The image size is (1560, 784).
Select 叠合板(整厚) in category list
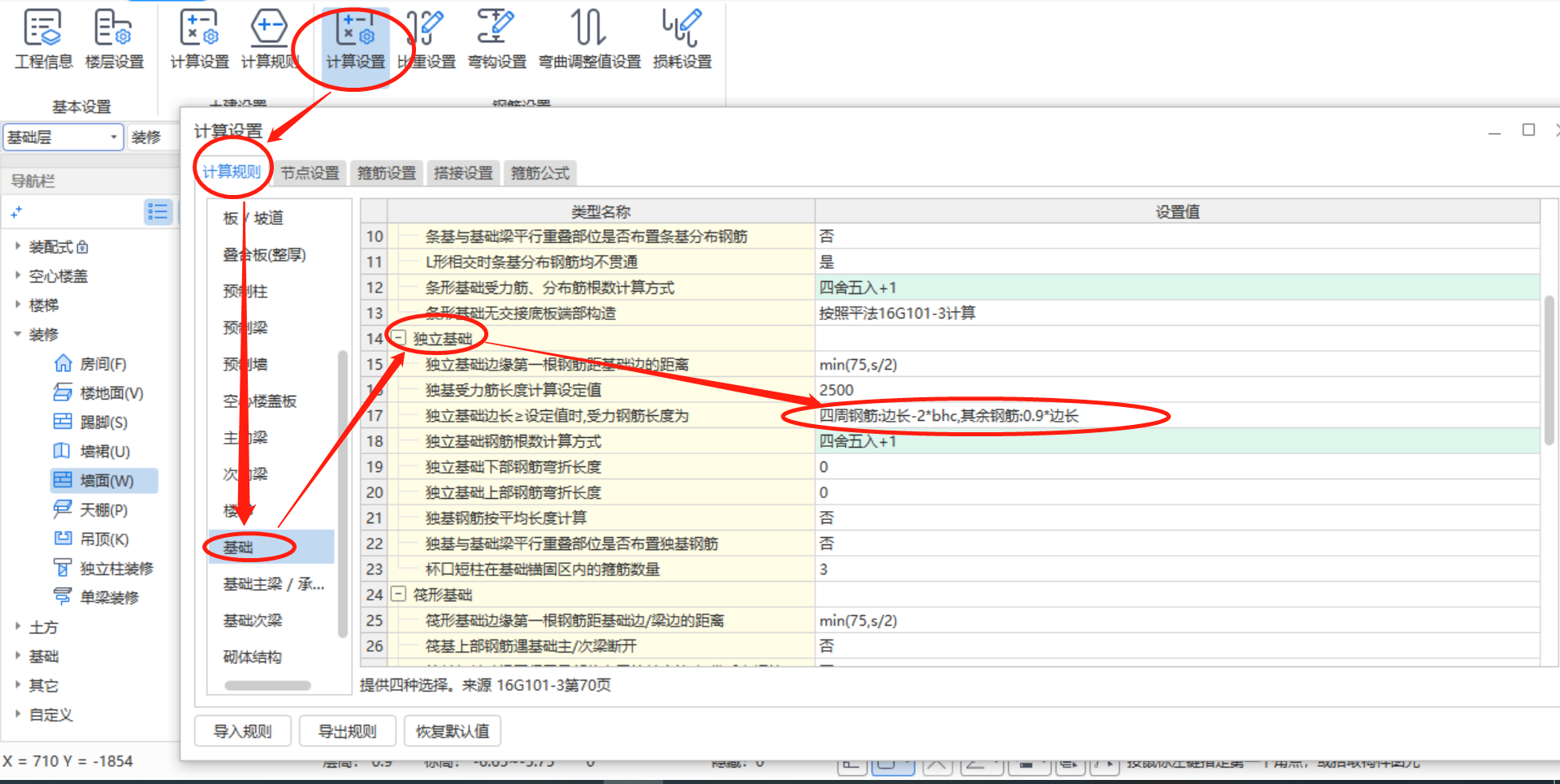click(x=265, y=254)
